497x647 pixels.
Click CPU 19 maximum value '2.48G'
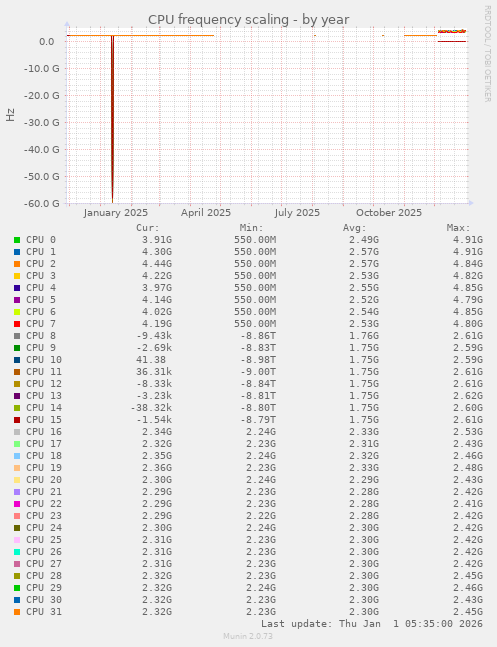[x=468, y=468]
